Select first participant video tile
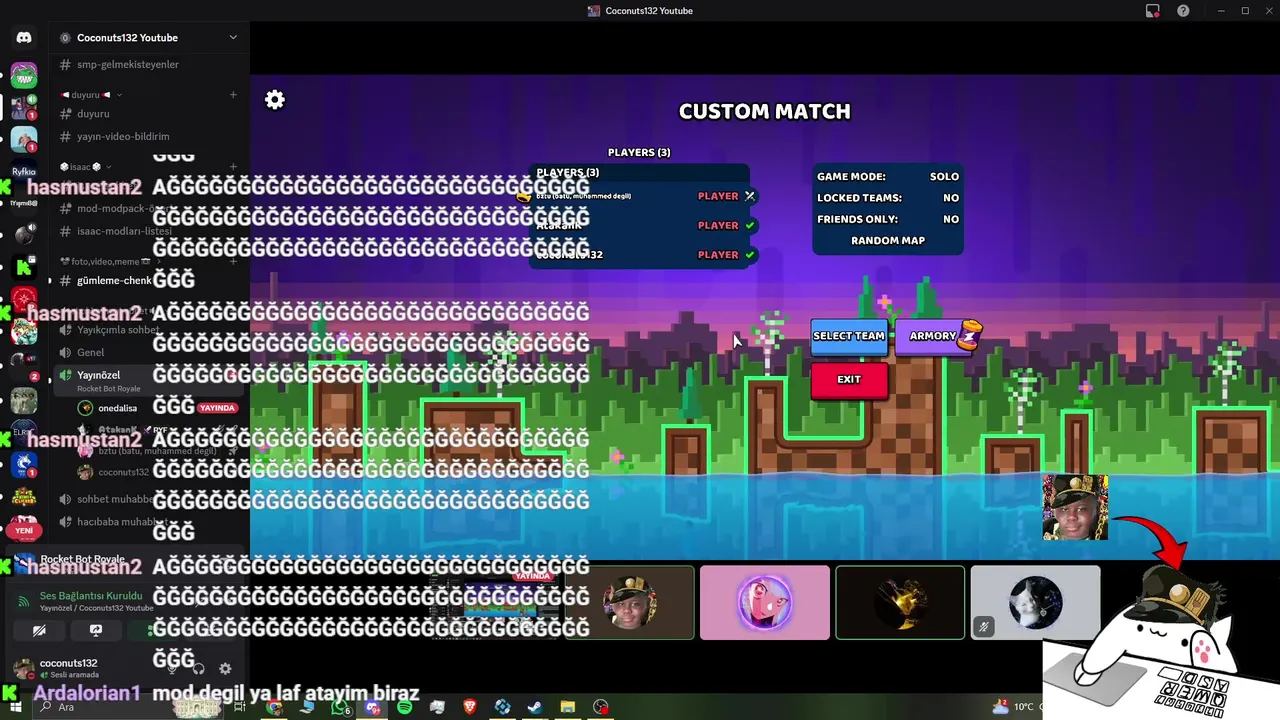This screenshot has width=1280, height=720. [629, 603]
